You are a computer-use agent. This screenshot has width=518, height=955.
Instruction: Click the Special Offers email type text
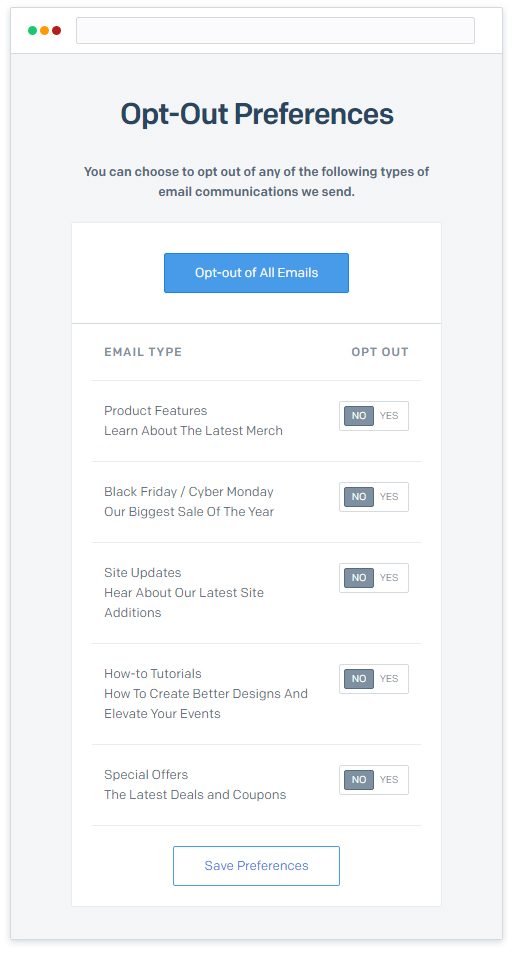146,775
